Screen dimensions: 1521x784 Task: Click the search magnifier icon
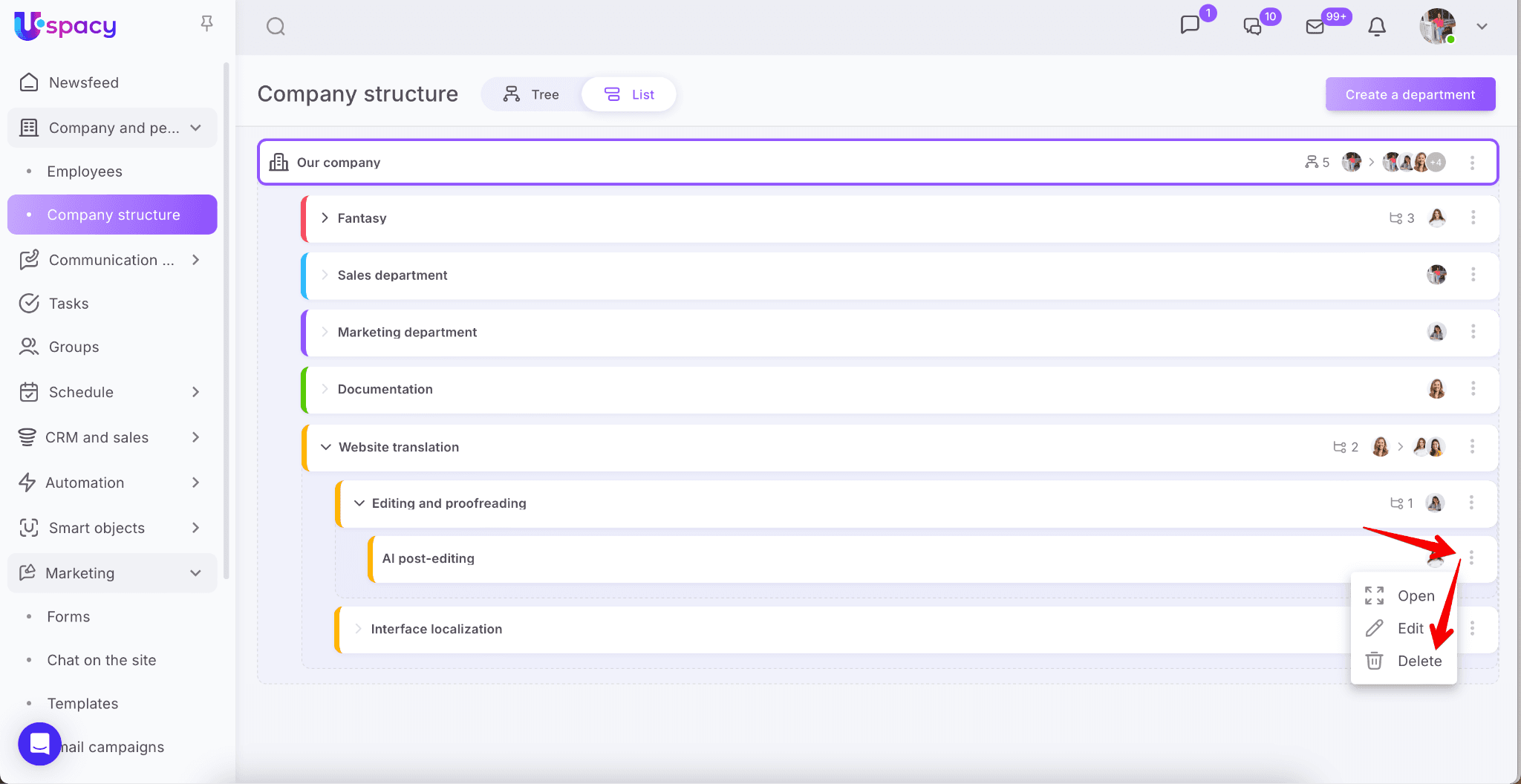[x=276, y=27]
